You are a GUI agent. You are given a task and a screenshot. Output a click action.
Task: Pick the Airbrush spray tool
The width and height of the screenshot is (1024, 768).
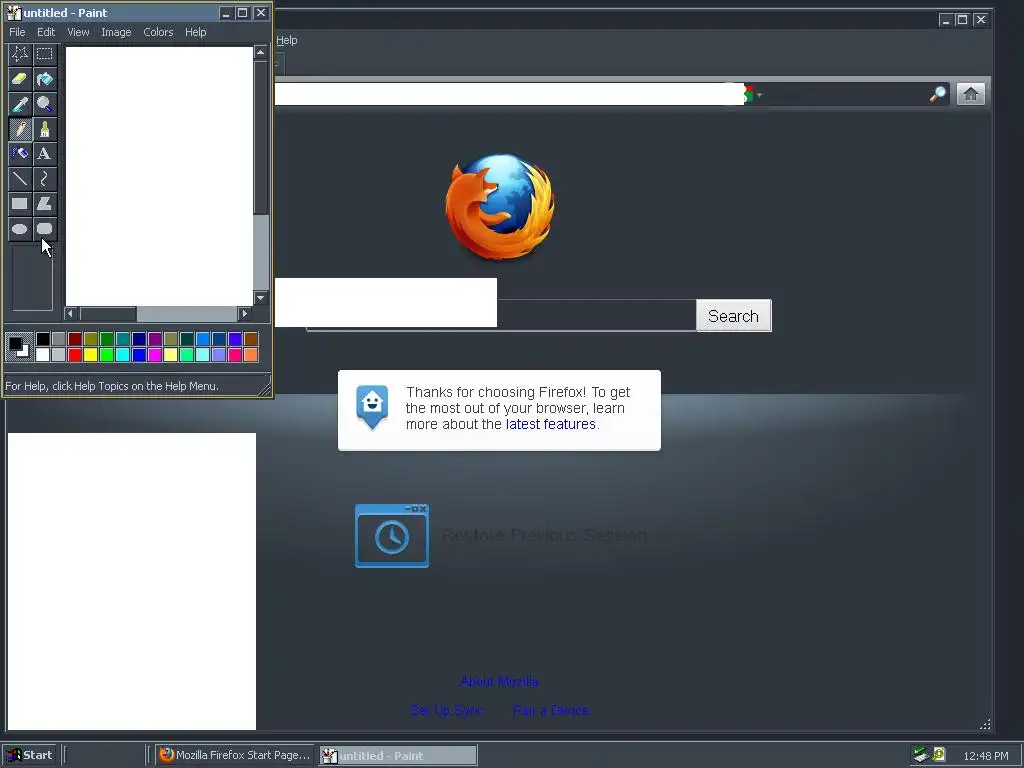20,153
